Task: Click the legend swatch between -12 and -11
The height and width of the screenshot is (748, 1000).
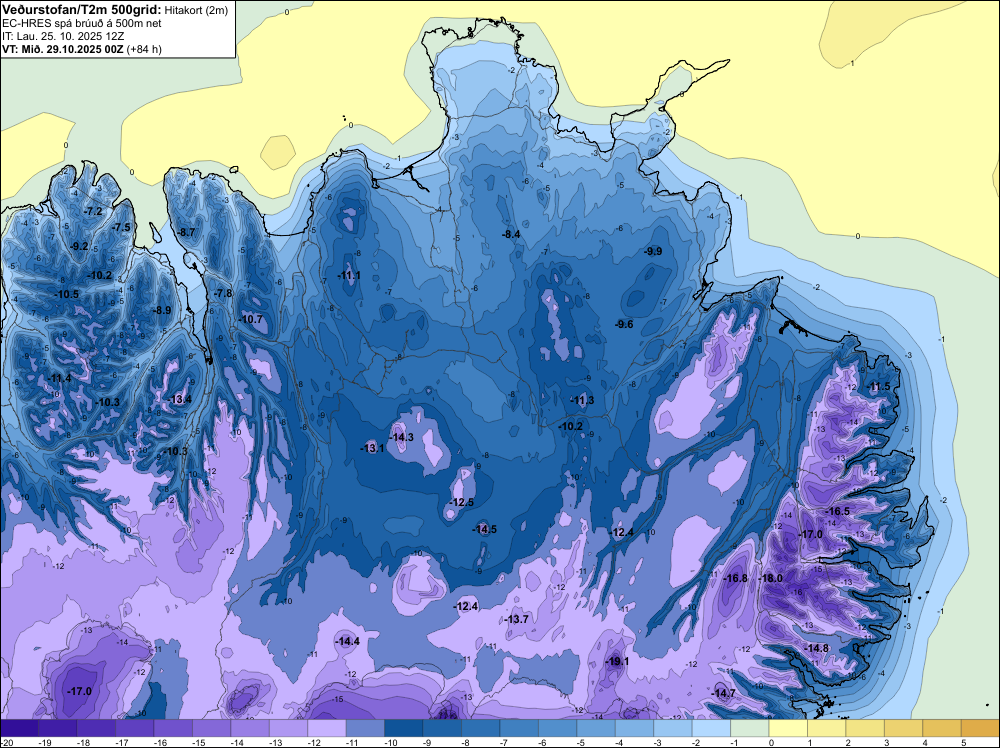Action: pyautogui.click(x=327, y=728)
